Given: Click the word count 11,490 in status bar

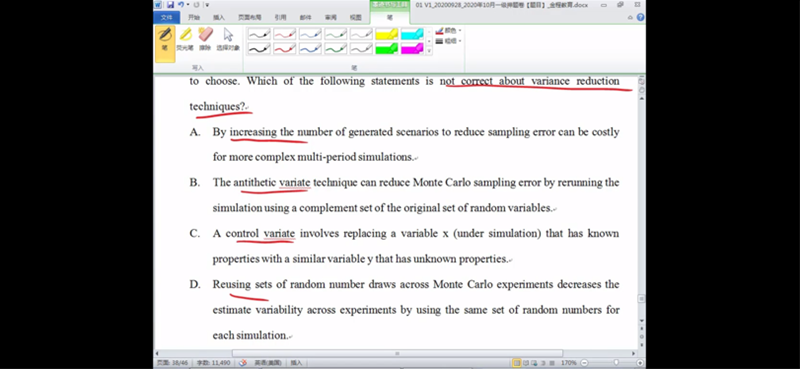Looking at the screenshot, I should click(x=214, y=363).
